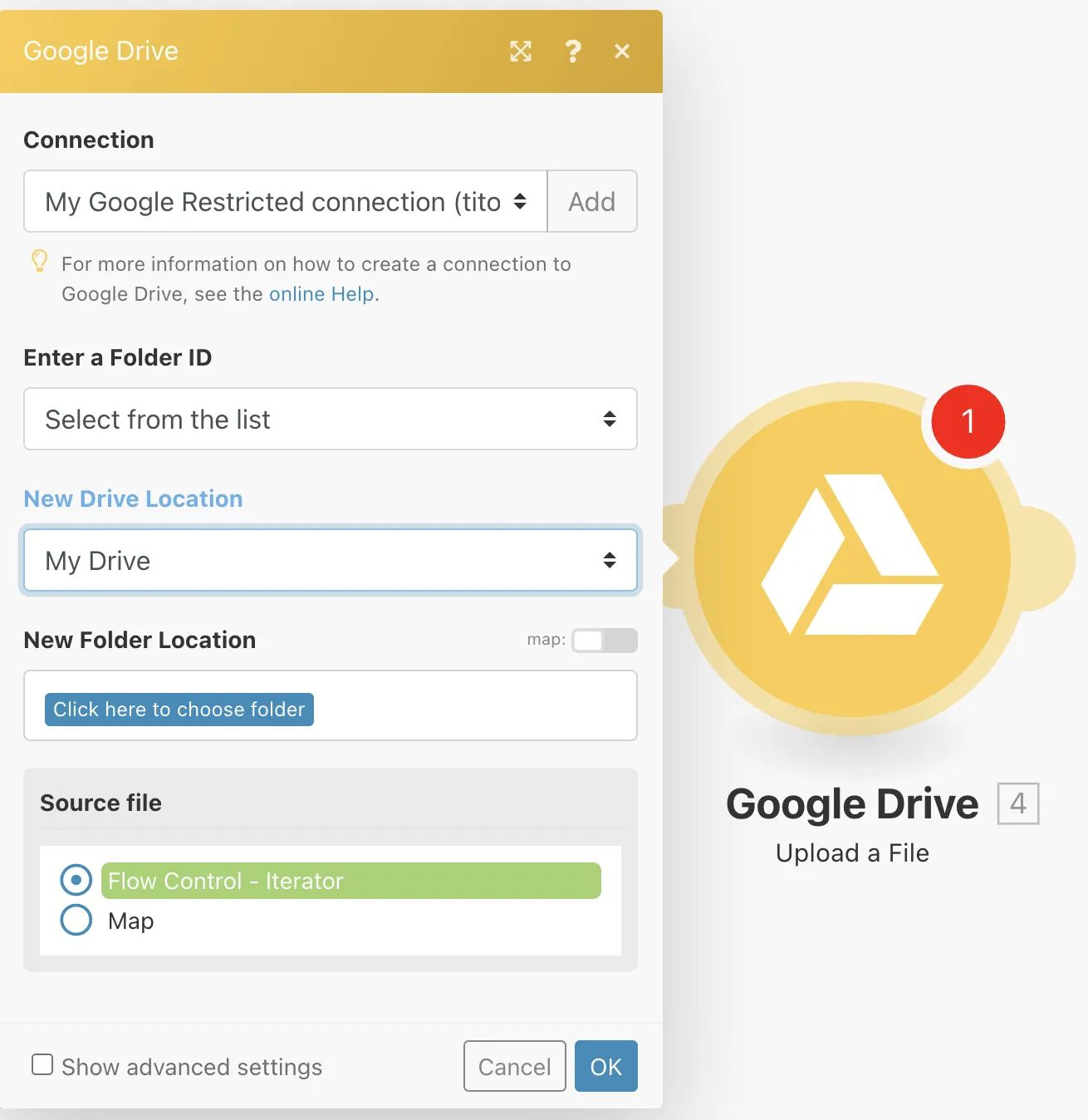This screenshot has height=1120, width=1088.
Task: Click the module number 4 box
Action: [x=1018, y=803]
